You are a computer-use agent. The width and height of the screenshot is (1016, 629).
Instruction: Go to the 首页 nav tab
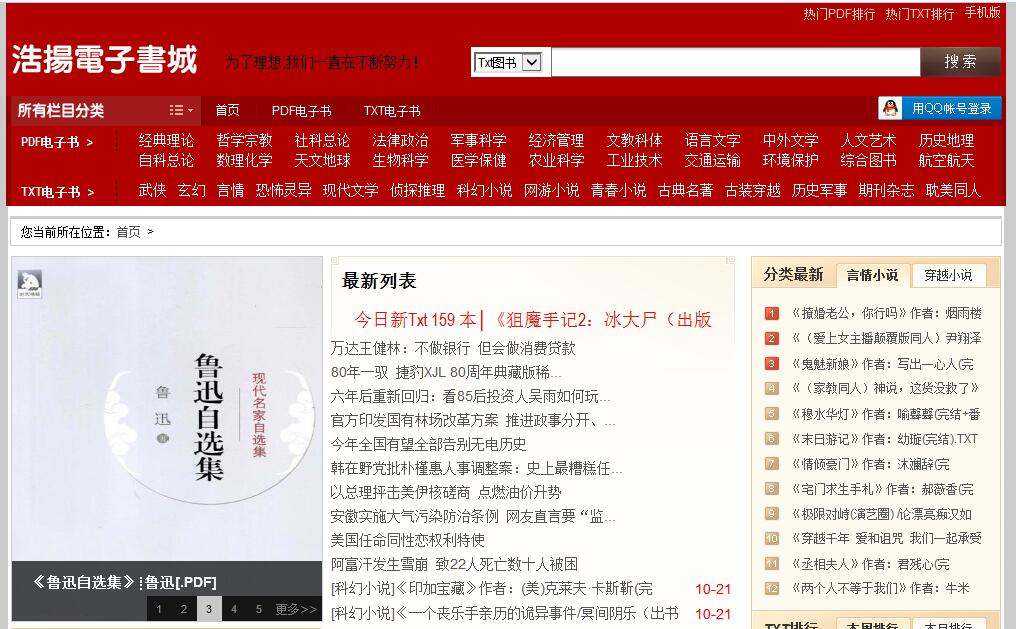(x=227, y=111)
